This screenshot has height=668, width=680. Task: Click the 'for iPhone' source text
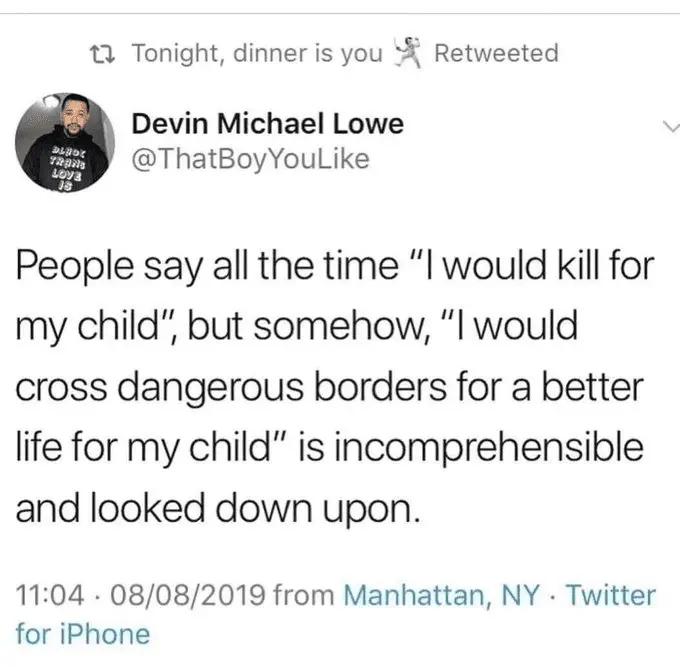pos(83,633)
